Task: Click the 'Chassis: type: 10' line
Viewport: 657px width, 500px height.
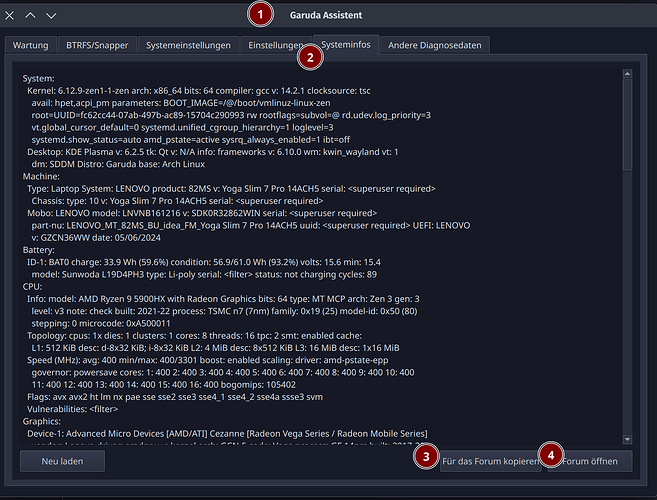Action: (177, 201)
